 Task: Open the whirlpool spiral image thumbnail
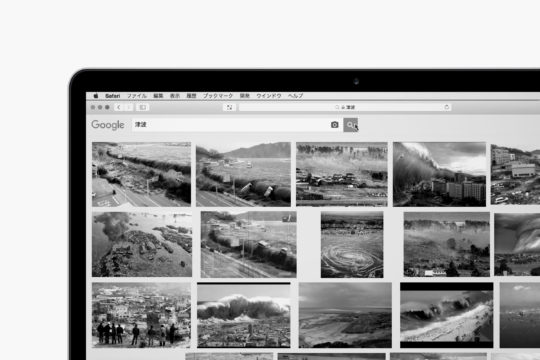[352, 245]
